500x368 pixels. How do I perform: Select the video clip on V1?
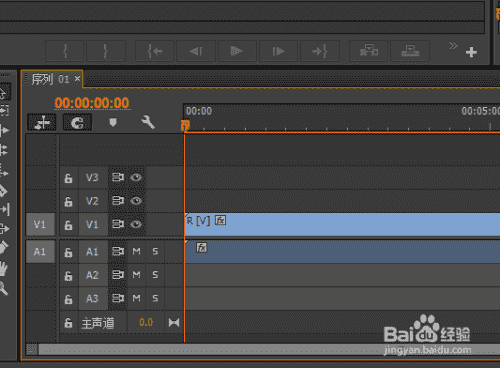[343, 224]
